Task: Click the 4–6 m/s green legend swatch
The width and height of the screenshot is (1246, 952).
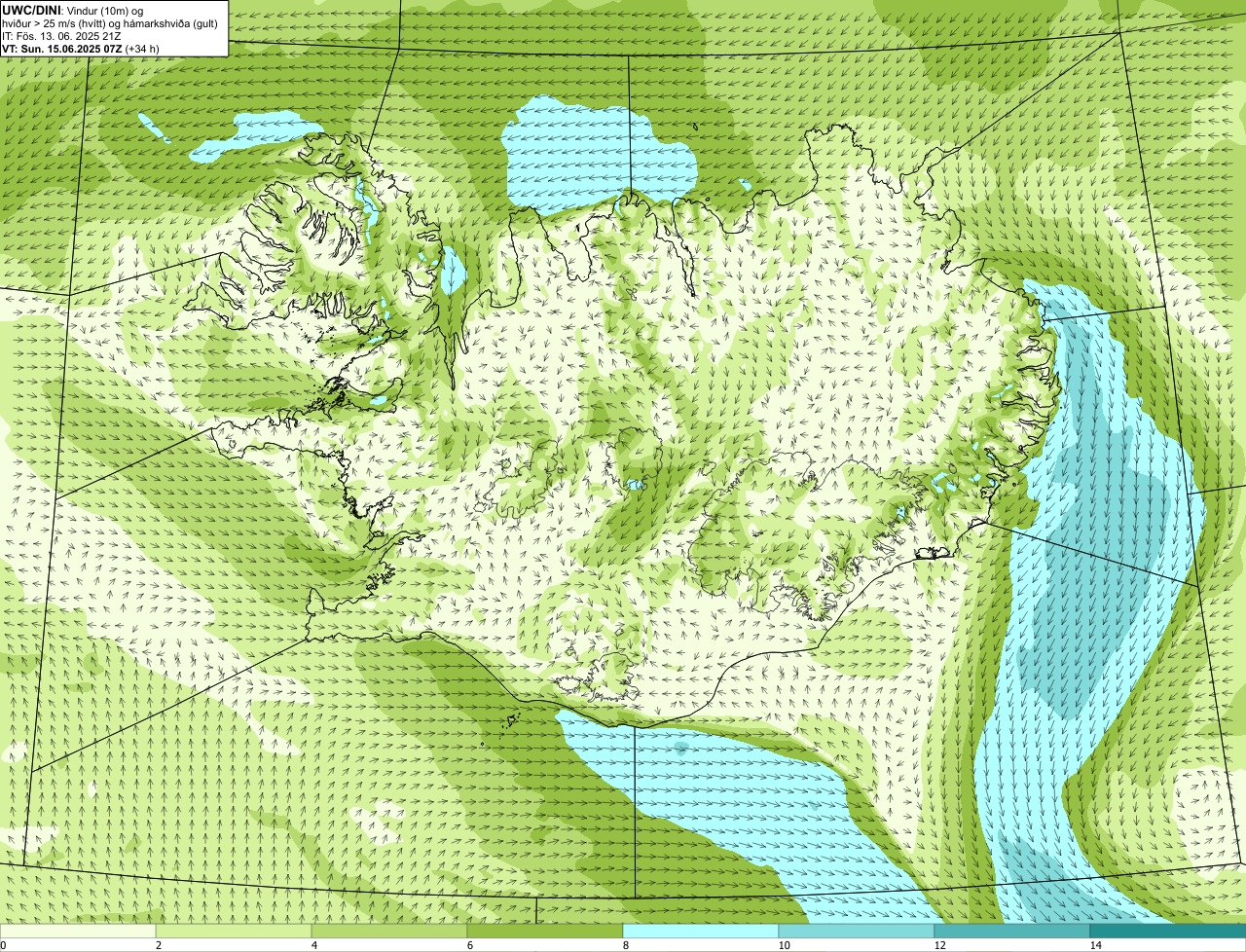Action: click(x=389, y=931)
